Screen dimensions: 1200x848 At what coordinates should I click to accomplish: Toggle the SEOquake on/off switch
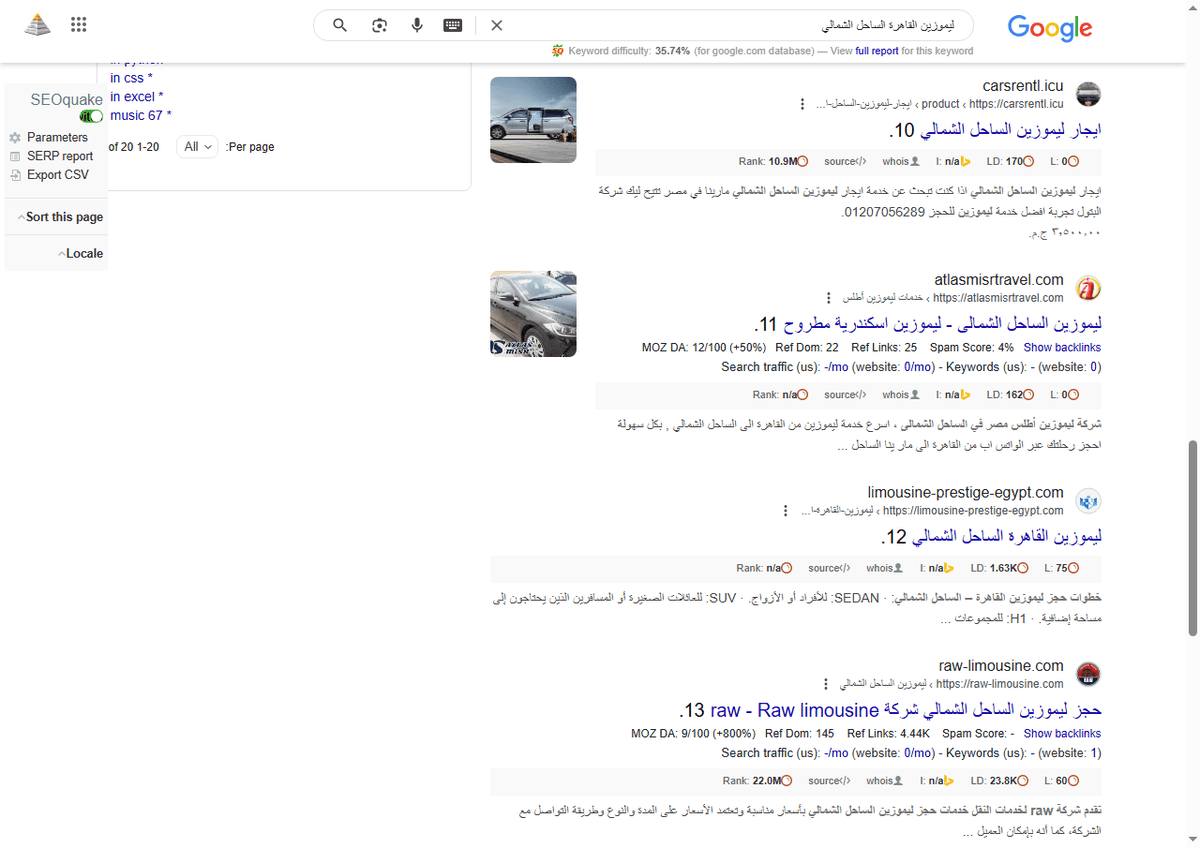(91, 116)
